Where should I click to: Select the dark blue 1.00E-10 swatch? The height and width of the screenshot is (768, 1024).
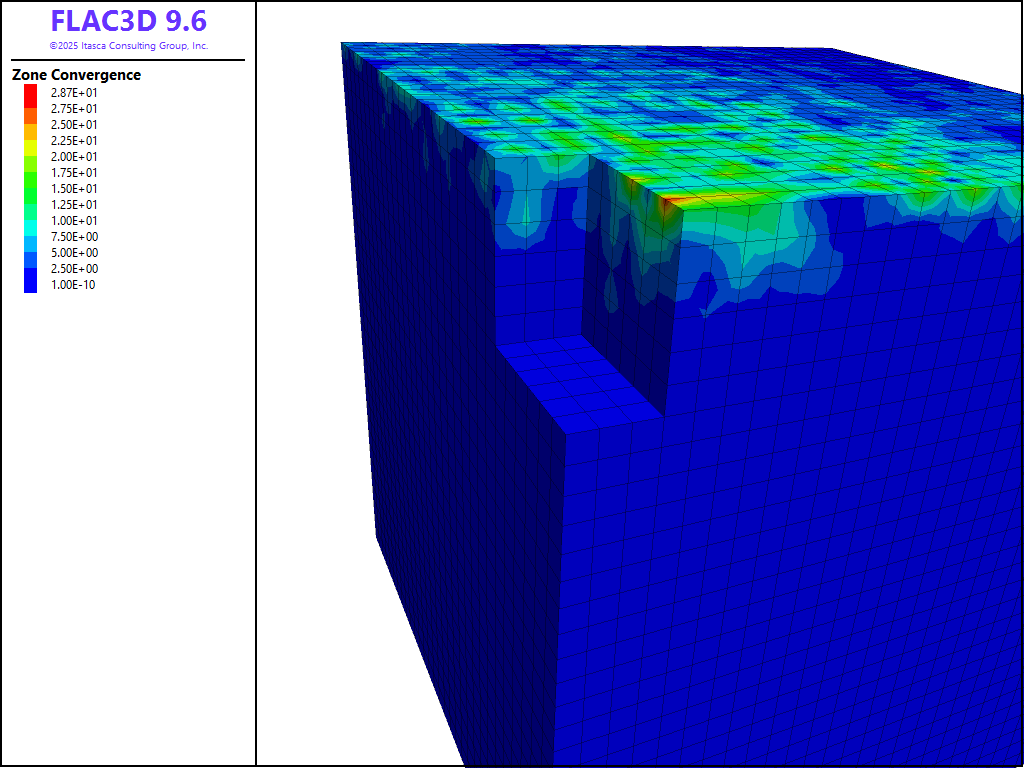tap(30, 284)
